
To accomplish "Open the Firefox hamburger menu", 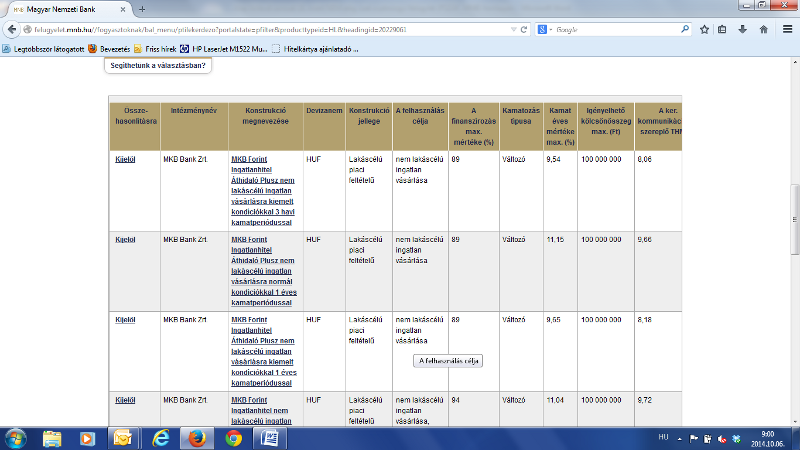I will [x=787, y=30].
